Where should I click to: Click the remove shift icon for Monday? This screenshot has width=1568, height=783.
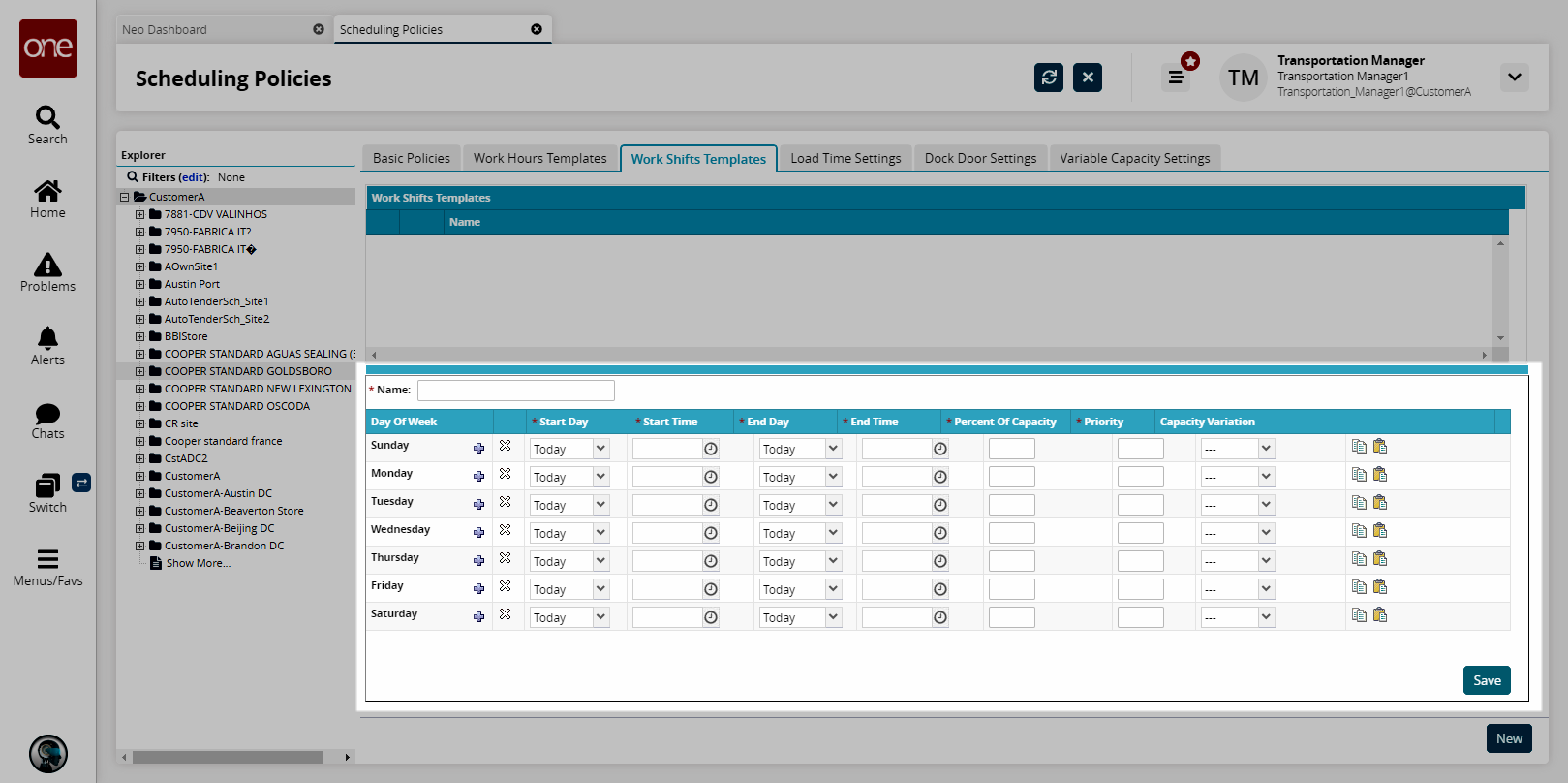(x=505, y=474)
